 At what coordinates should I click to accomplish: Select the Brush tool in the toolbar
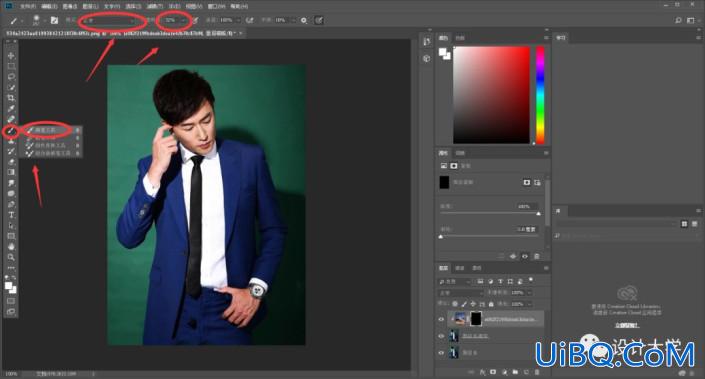[11, 131]
